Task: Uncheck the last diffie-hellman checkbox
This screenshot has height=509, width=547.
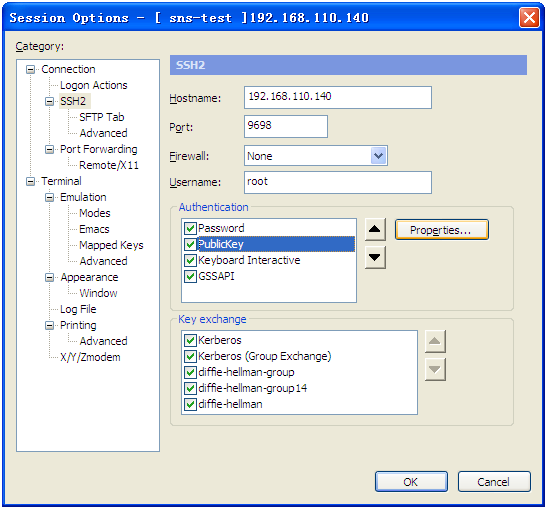Action: 190,404
